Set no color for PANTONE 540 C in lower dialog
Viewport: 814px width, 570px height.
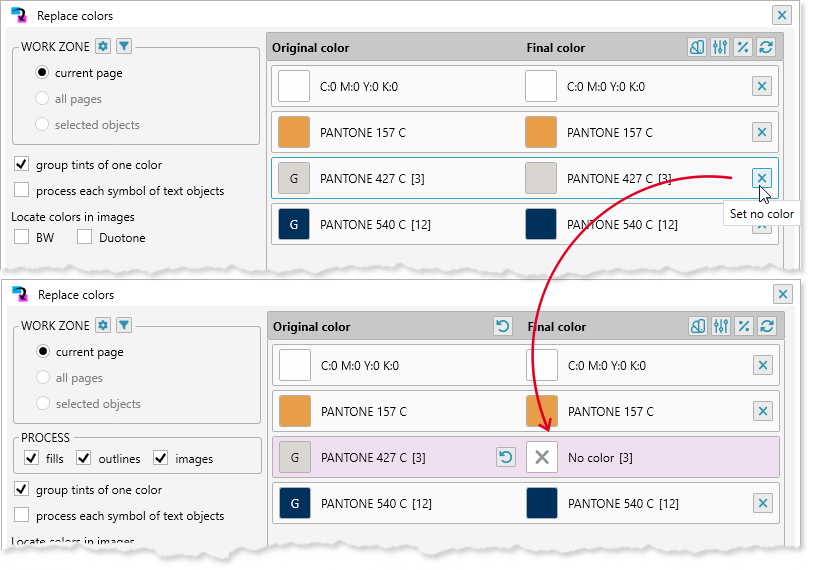pyautogui.click(x=763, y=503)
